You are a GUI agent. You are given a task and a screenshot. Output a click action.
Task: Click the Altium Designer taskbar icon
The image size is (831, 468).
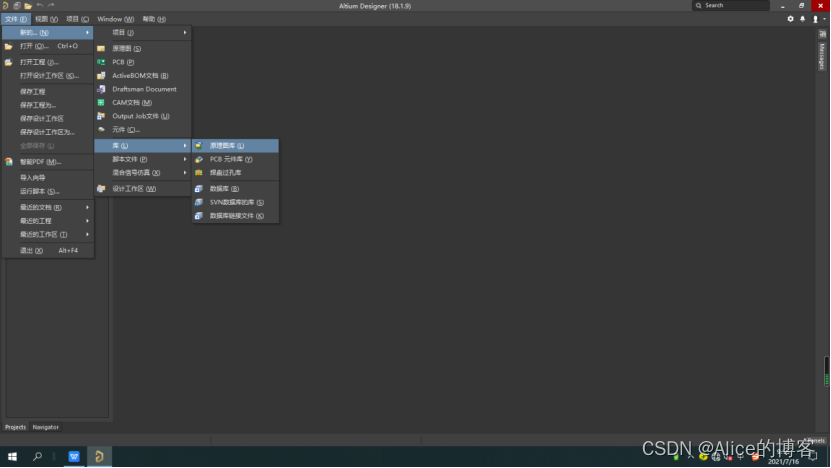[99, 456]
